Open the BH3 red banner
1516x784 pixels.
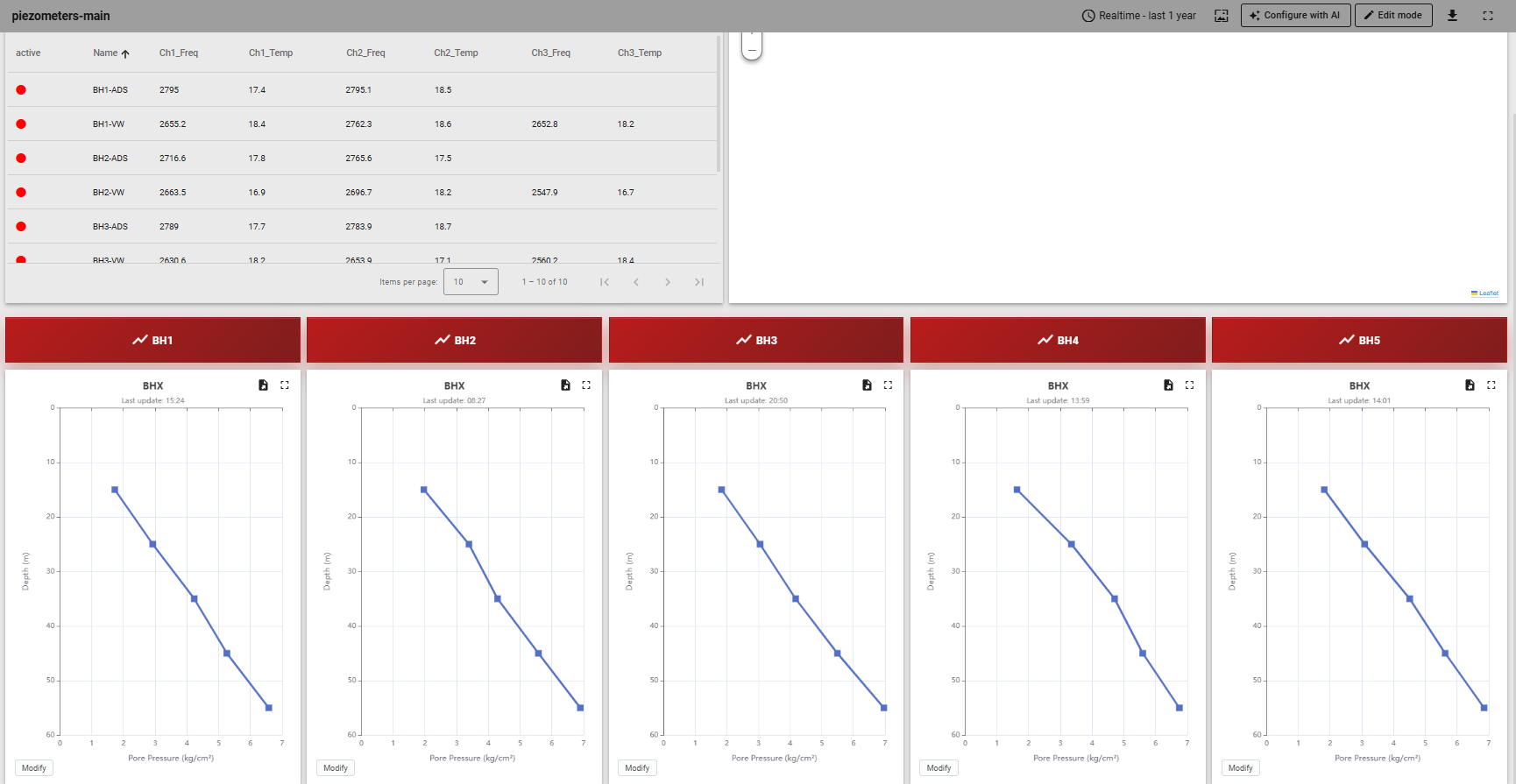(x=756, y=340)
